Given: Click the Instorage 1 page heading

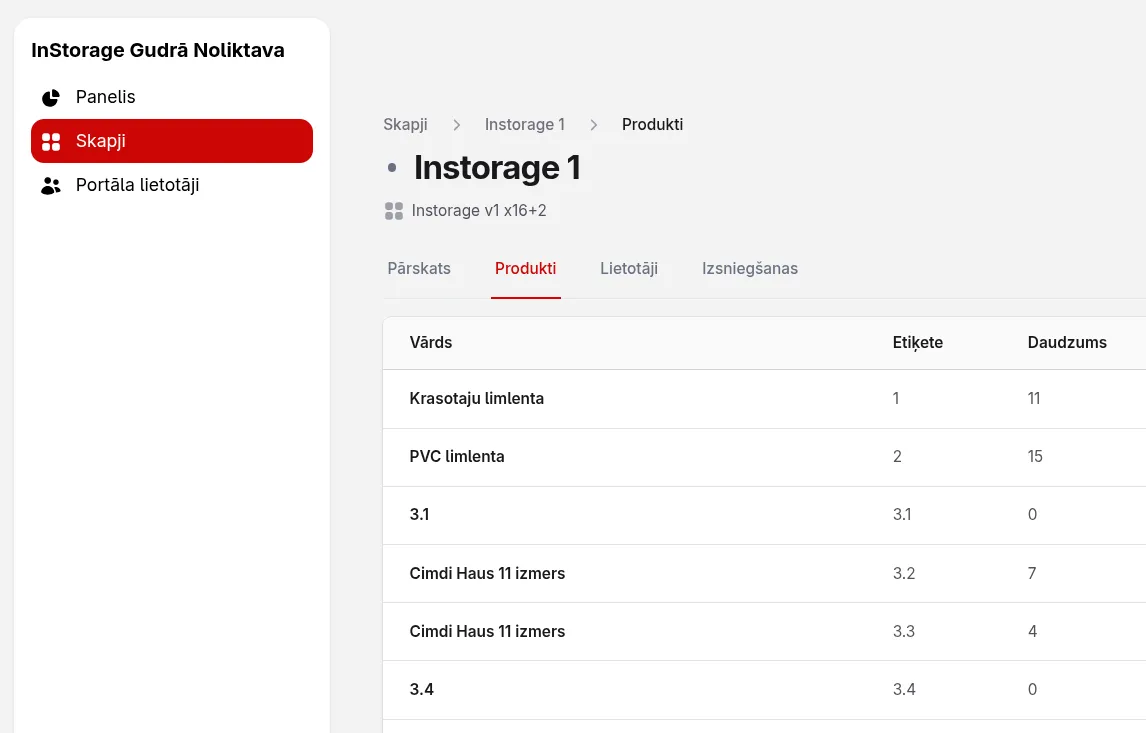Looking at the screenshot, I should coord(497,168).
